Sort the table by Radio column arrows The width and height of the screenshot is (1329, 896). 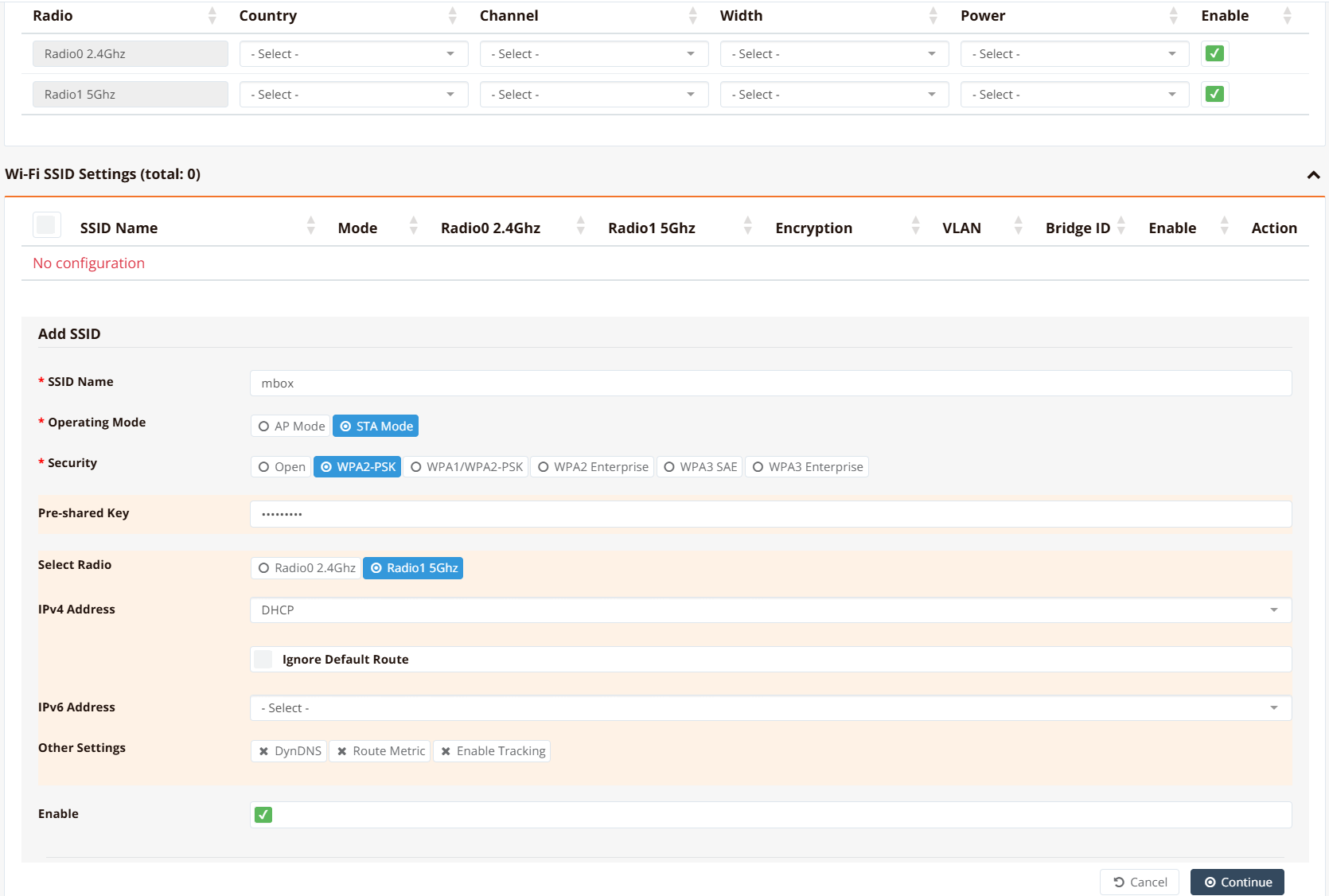pos(212,16)
